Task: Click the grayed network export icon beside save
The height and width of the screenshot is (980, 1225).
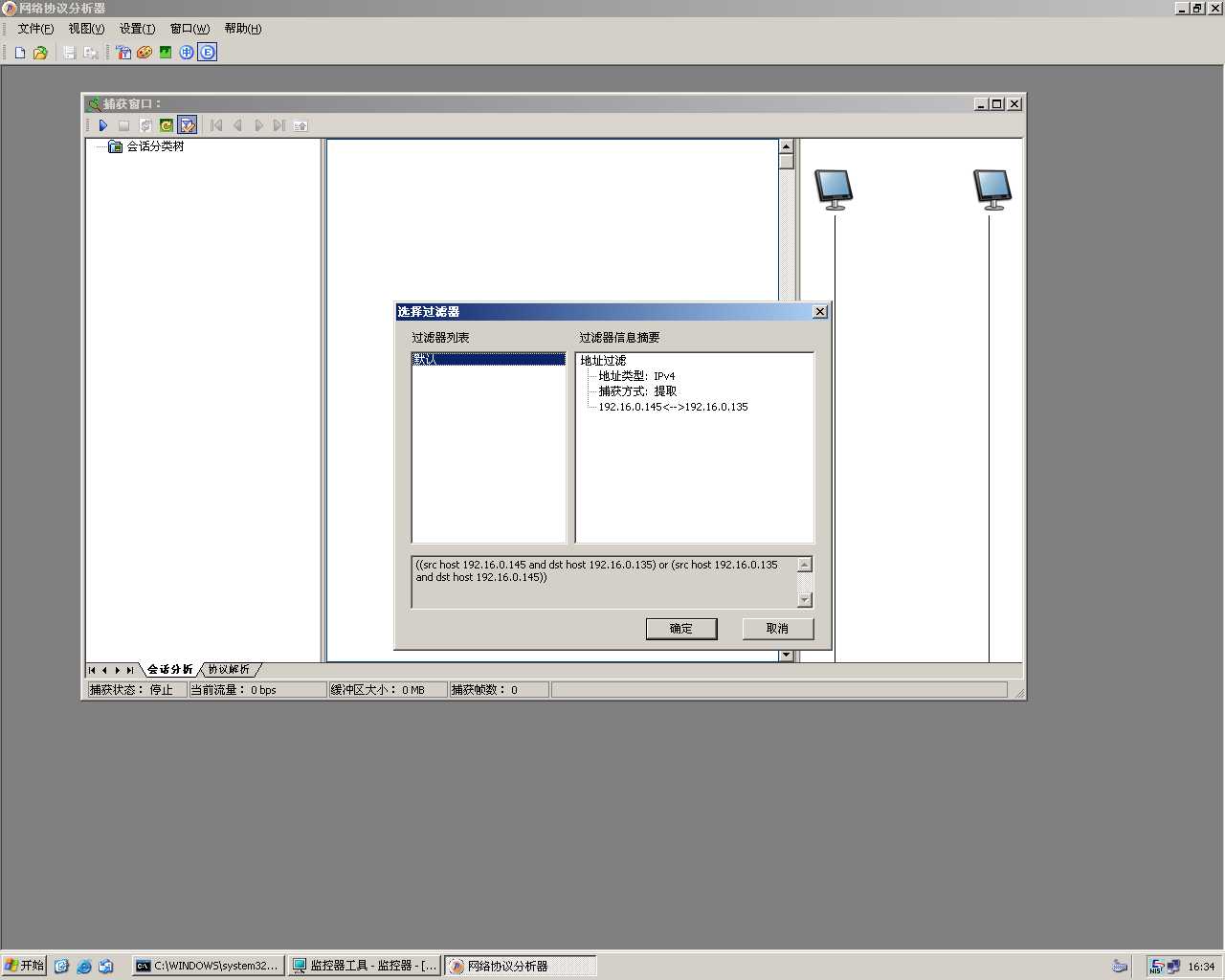Action: (x=91, y=53)
